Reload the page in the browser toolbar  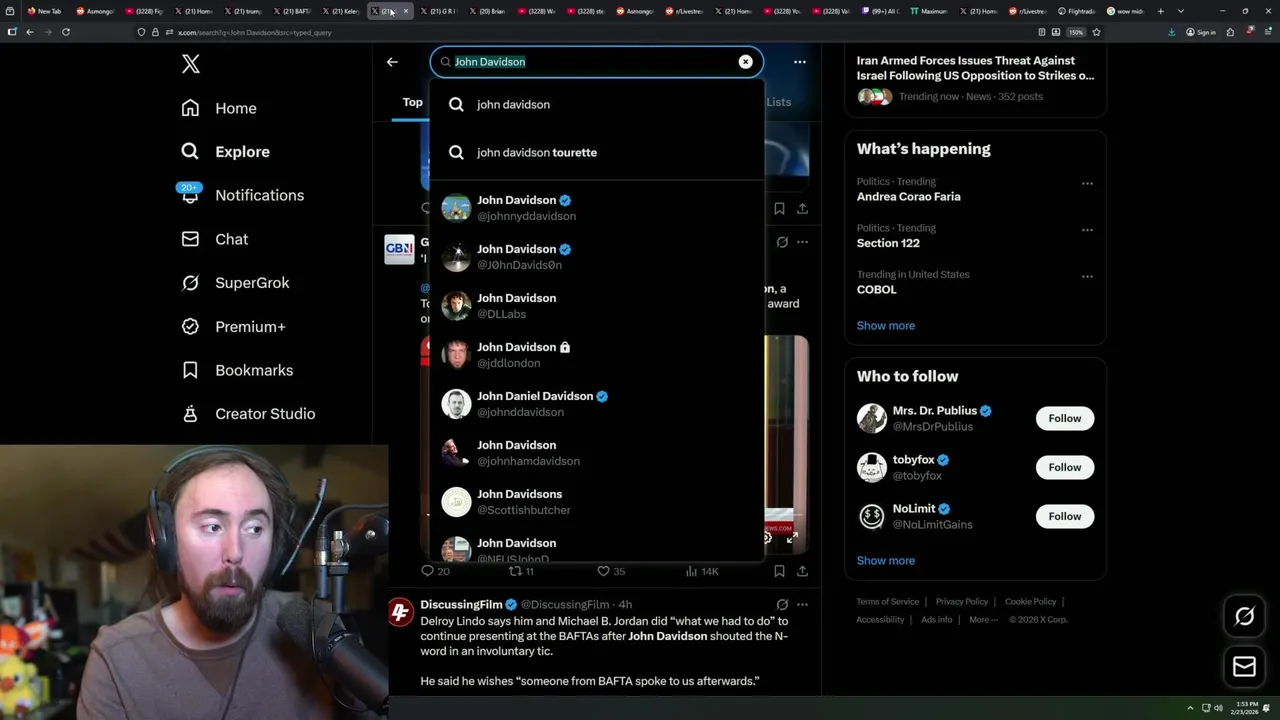pyautogui.click(x=66, y=32)
